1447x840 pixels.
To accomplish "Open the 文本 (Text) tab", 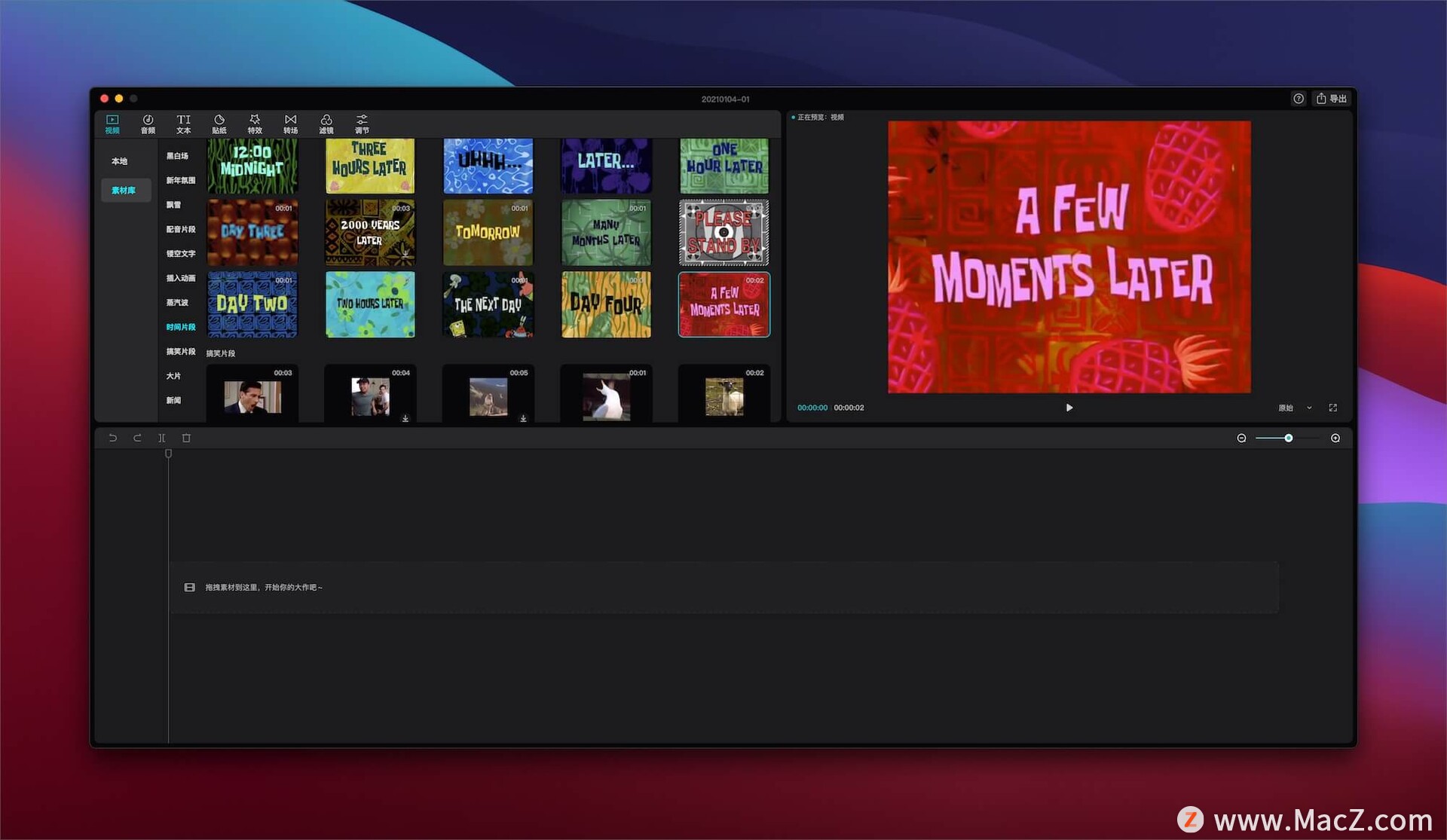I will 184,124.
